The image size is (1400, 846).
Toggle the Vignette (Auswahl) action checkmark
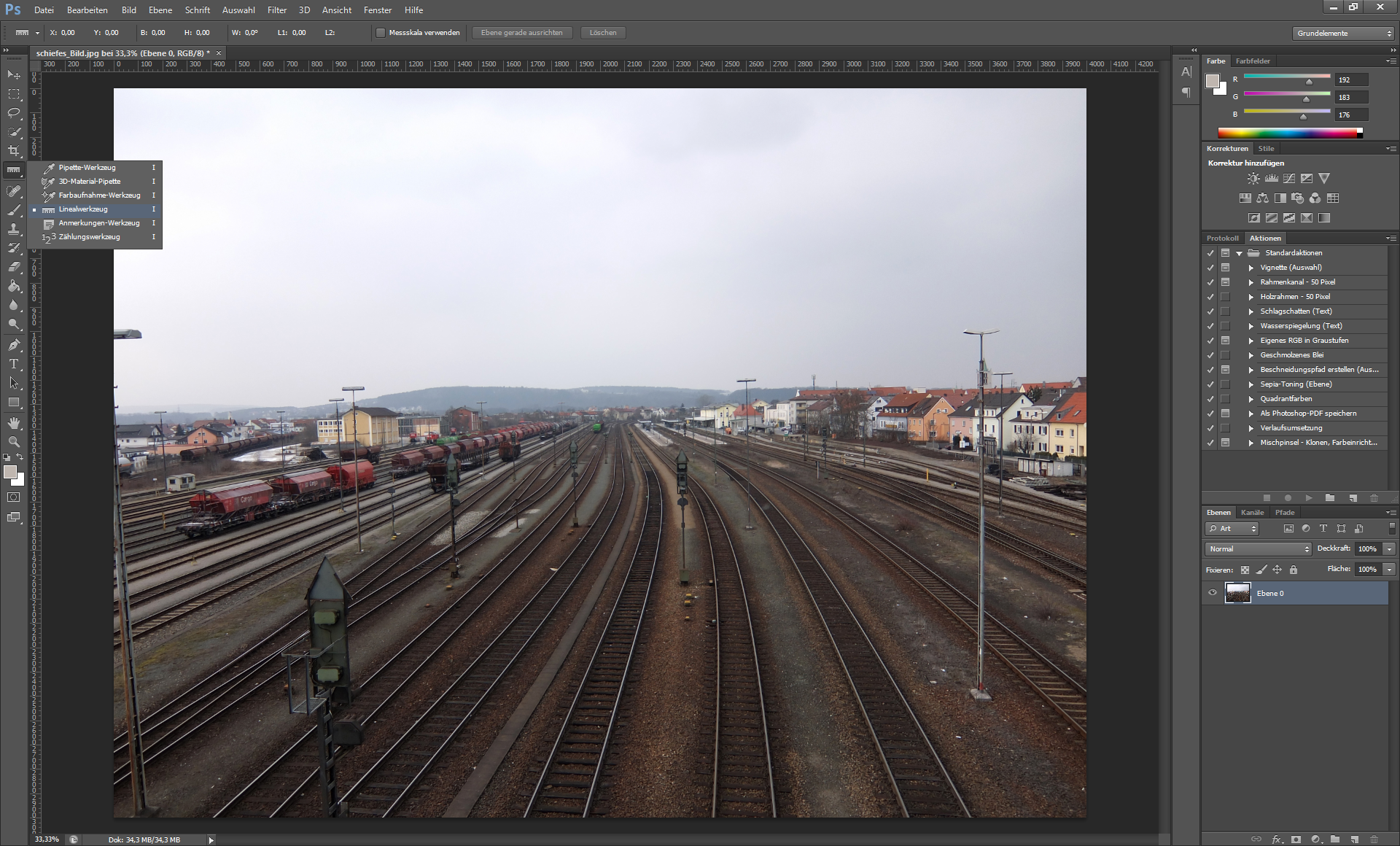[1210, 268]
